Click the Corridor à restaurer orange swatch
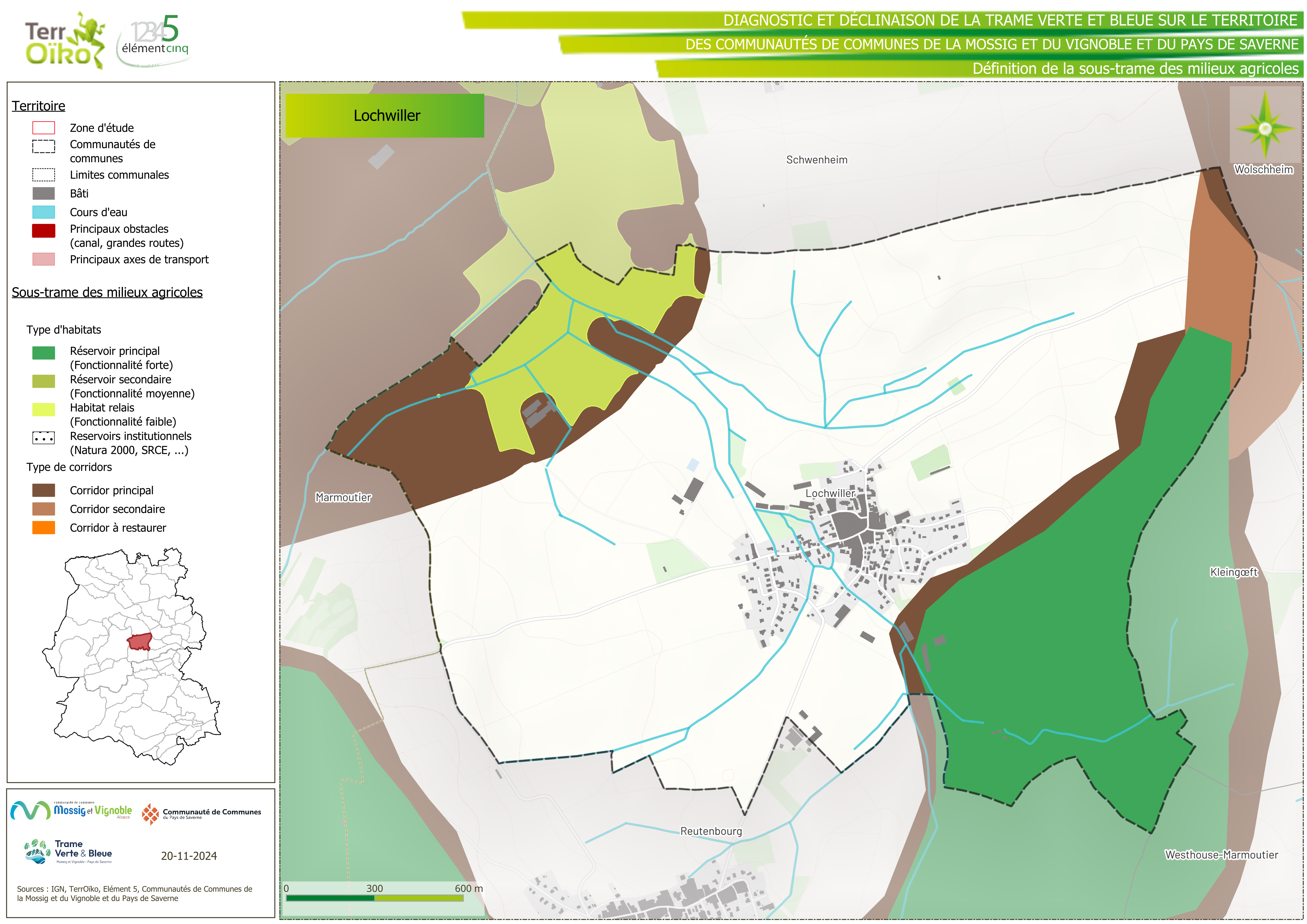 click(43, 528)
